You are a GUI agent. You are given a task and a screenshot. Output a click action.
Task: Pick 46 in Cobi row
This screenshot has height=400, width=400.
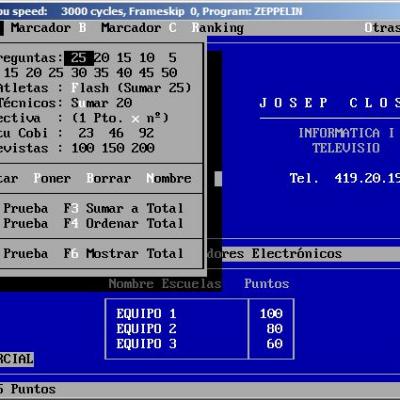point(116,133)
